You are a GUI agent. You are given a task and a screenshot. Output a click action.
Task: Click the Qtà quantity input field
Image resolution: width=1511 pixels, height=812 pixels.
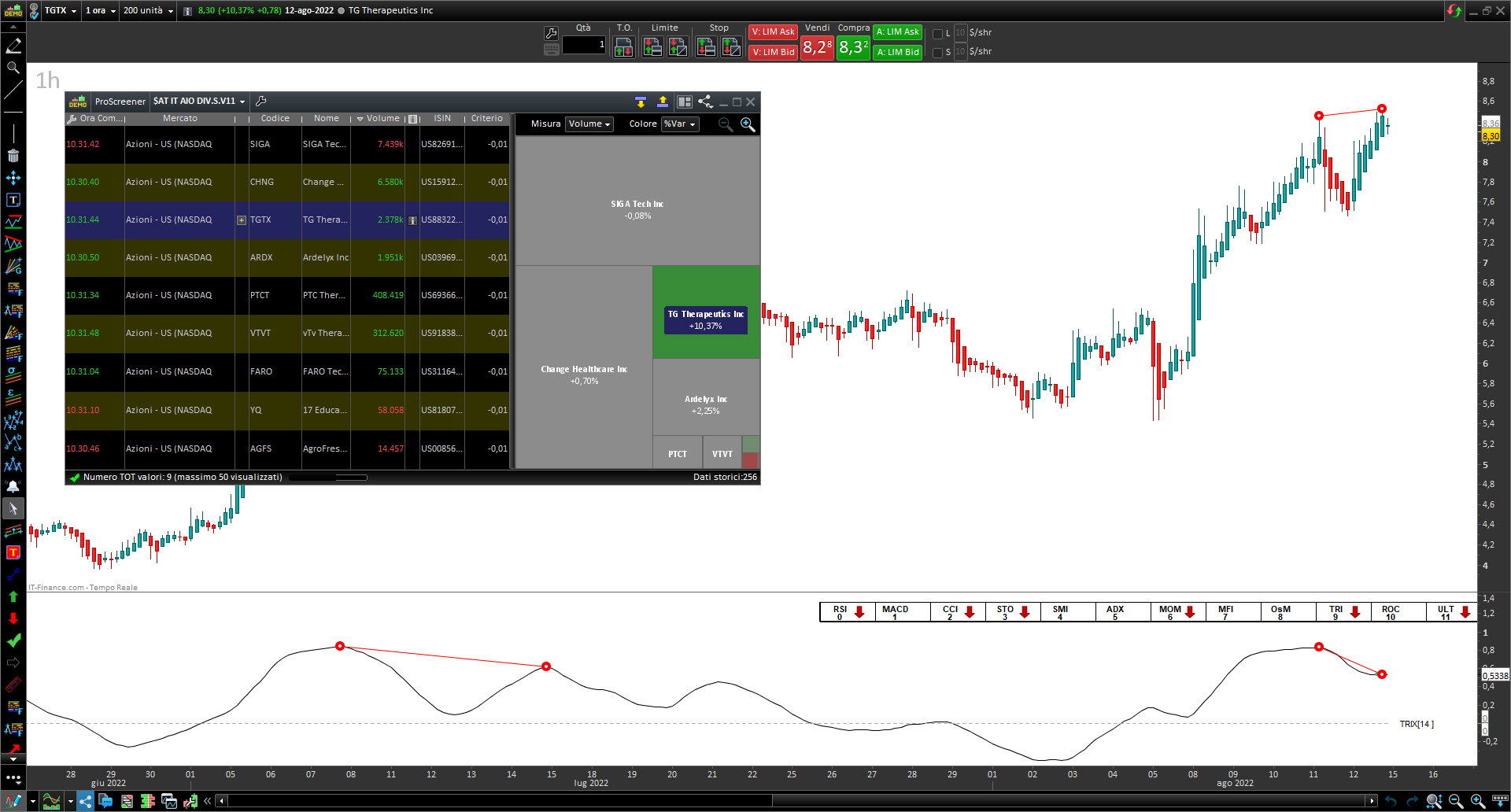click(x=583, y=46)
